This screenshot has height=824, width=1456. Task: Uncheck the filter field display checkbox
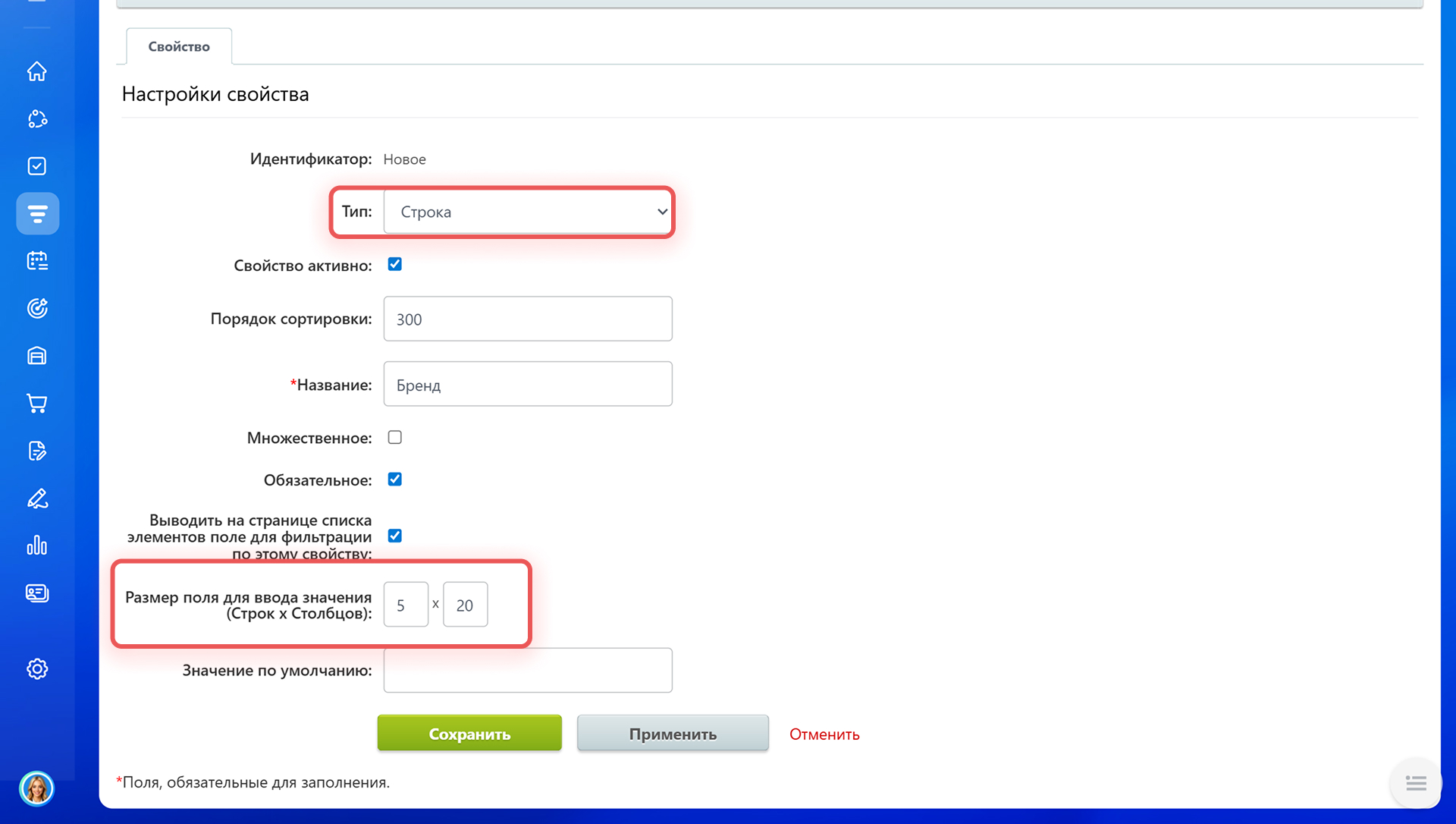pos(394,536)
